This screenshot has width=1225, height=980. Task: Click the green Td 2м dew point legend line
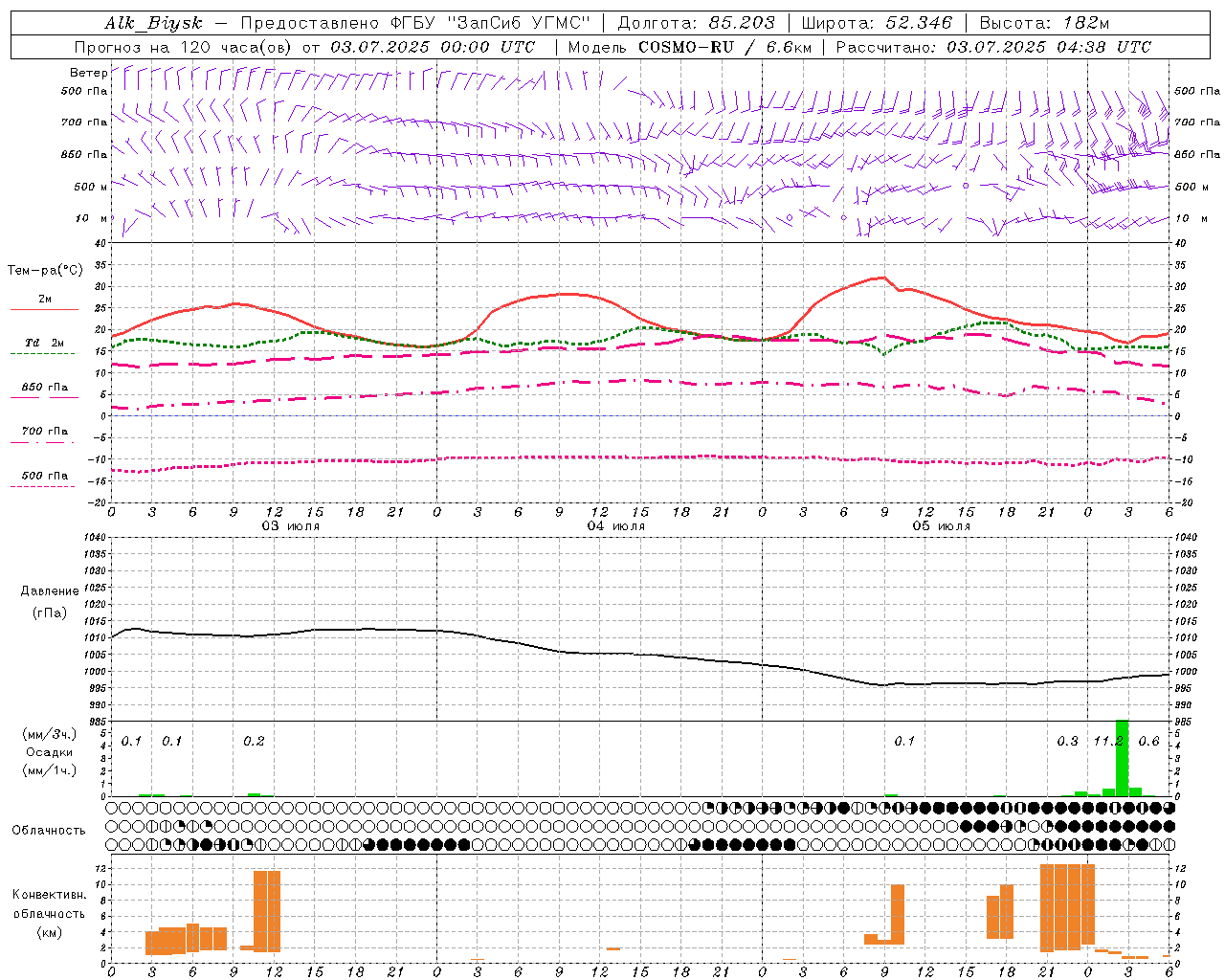tap(42, 353)
